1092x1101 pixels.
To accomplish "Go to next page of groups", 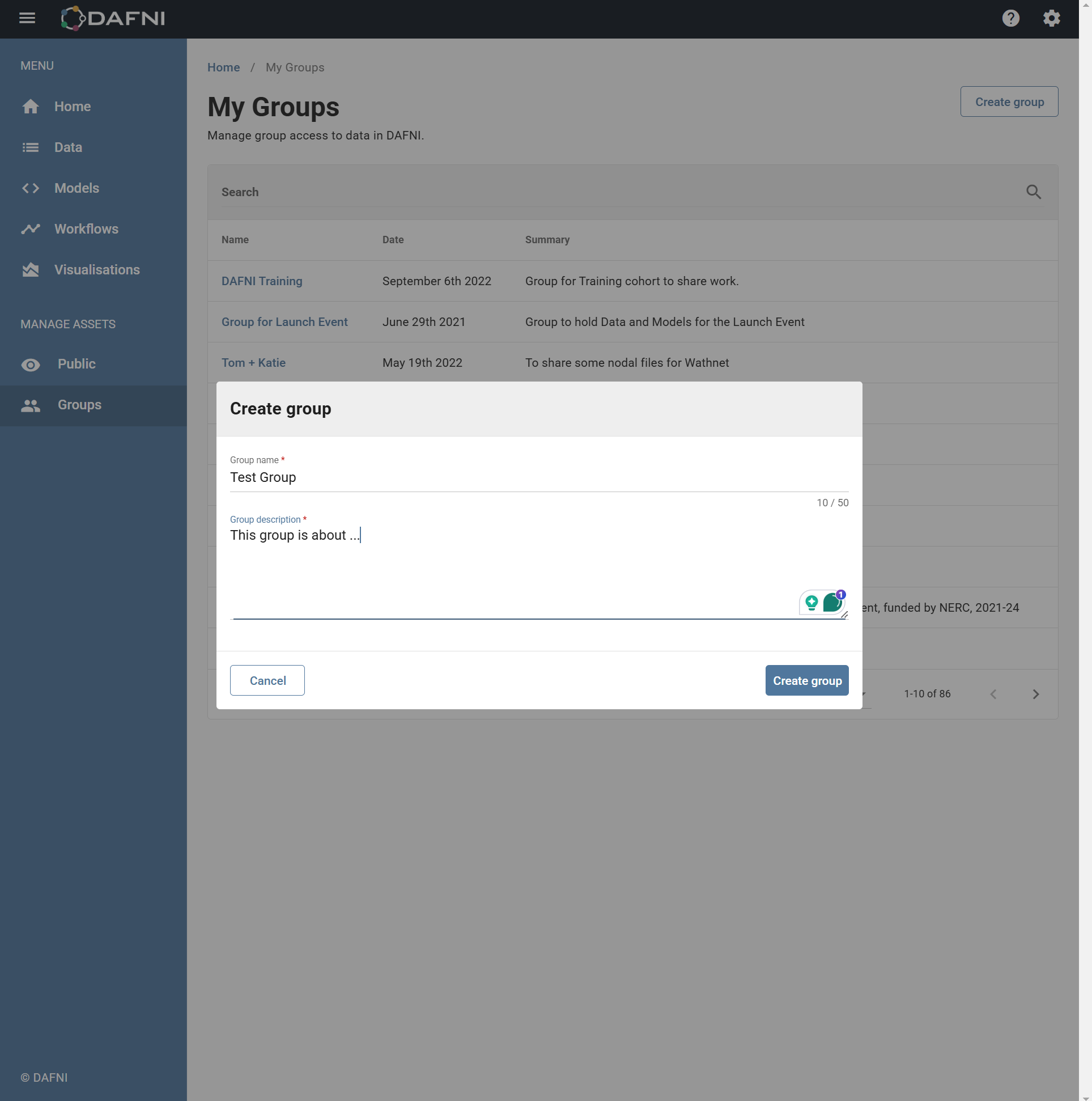I will (1035, 693).
